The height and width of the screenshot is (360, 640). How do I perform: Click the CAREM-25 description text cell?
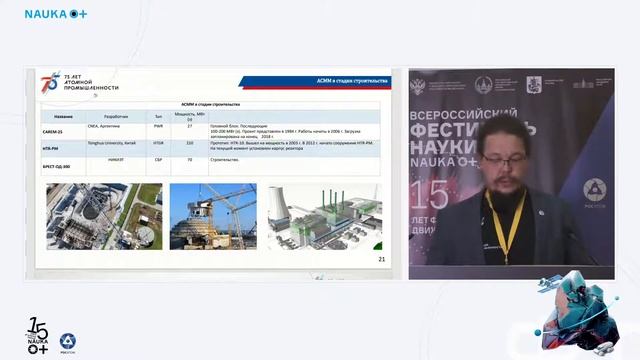pos(294,132)
